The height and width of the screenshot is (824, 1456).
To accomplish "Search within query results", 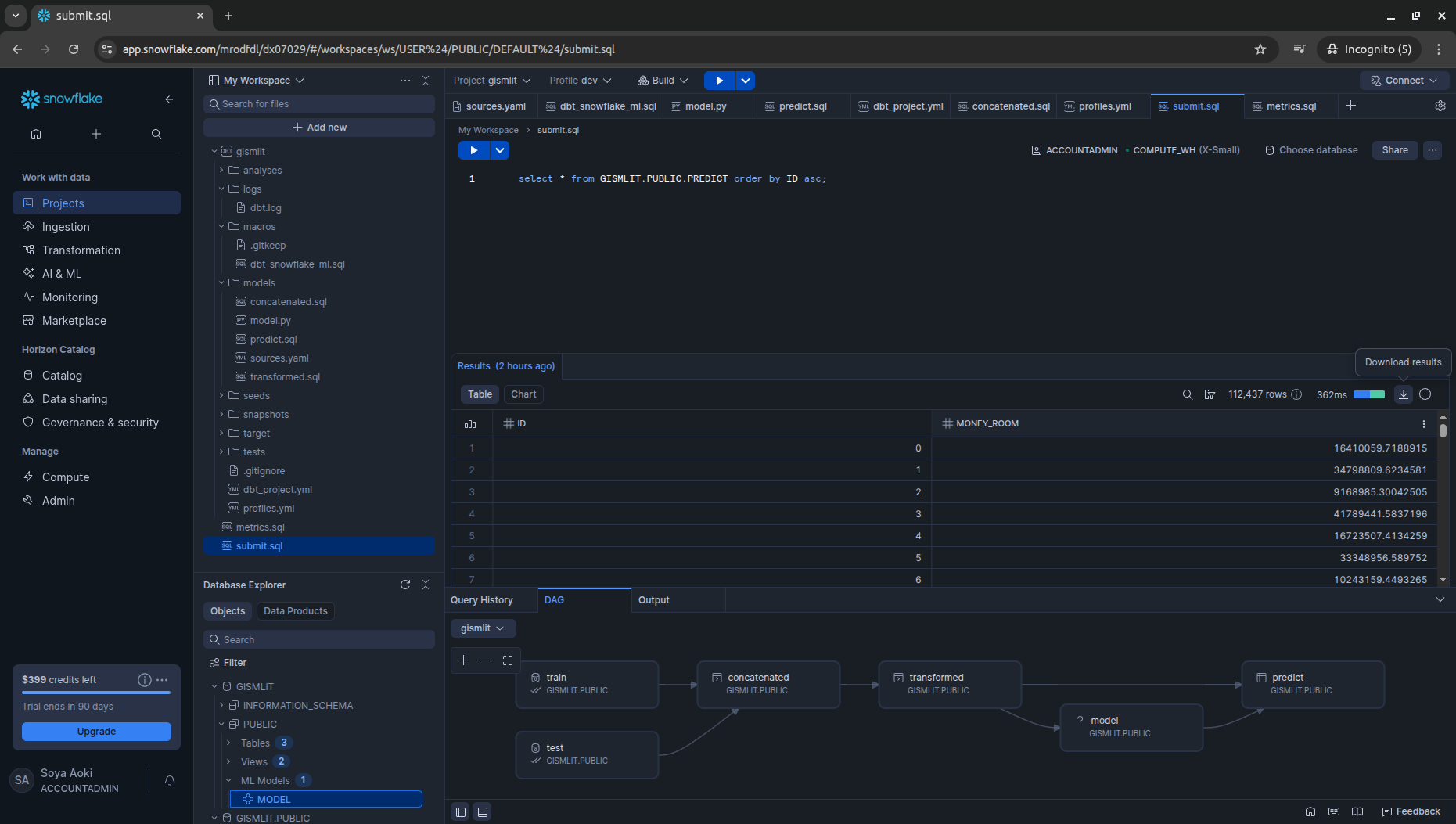I will tap(1188, 394).
